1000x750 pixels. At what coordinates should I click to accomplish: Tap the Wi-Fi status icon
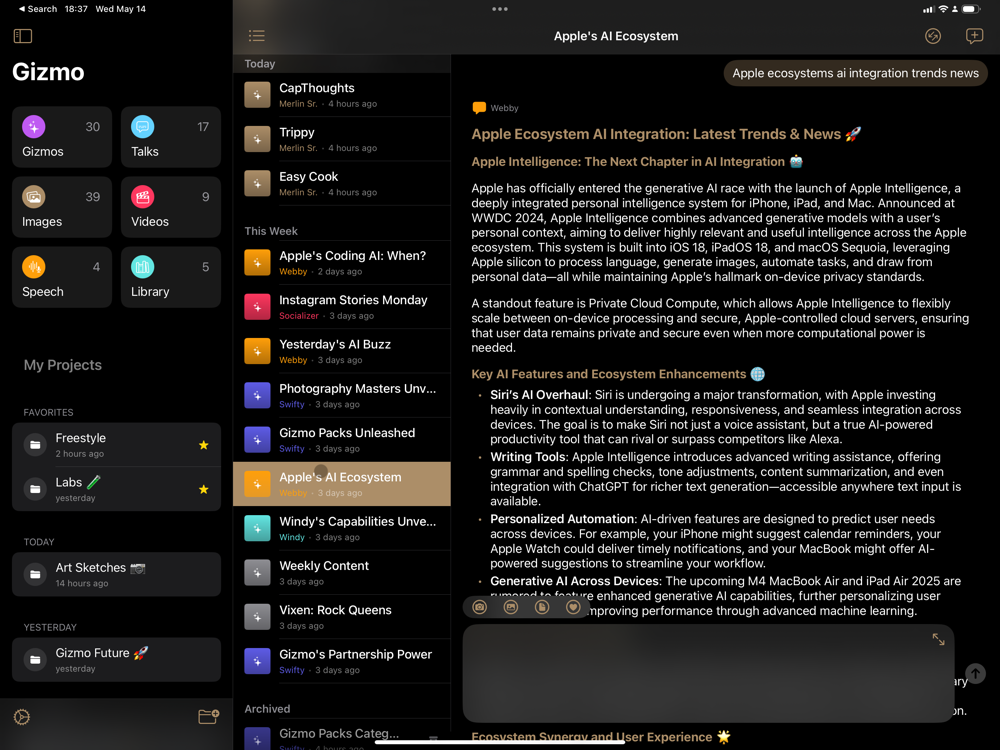(943, 9)
